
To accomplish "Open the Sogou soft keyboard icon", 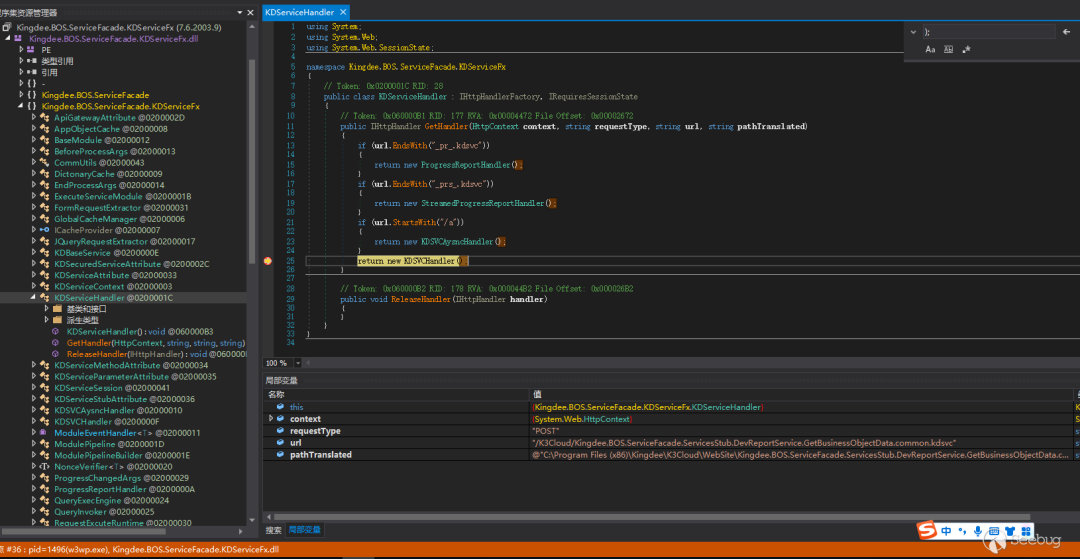I will [x=993, y=531].
